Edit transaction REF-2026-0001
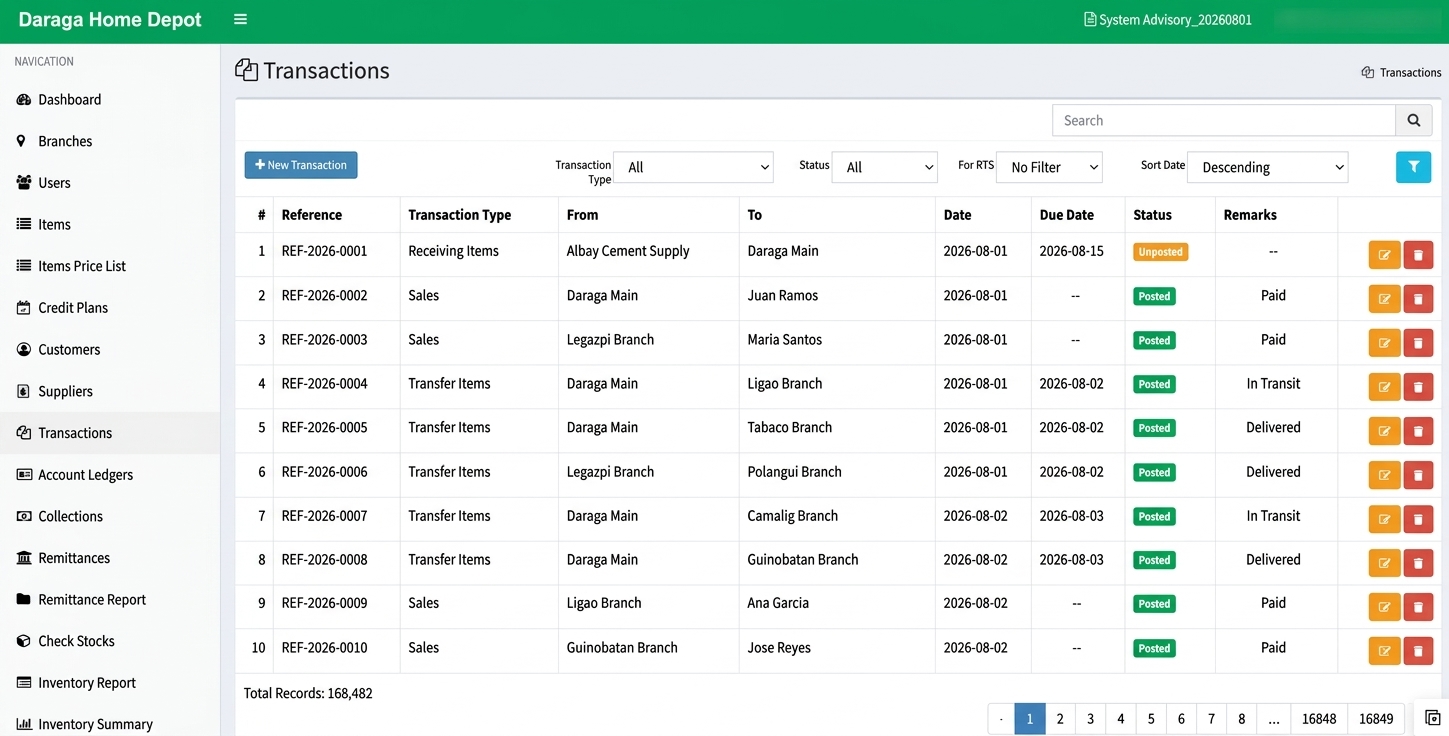This screenshot has height=736, width=1449. point(1384,255)
